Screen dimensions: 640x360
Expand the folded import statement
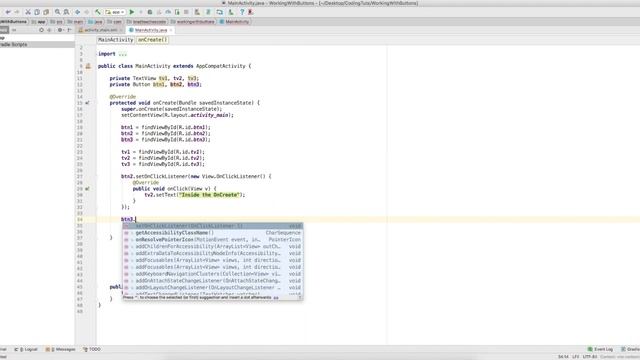122,54
